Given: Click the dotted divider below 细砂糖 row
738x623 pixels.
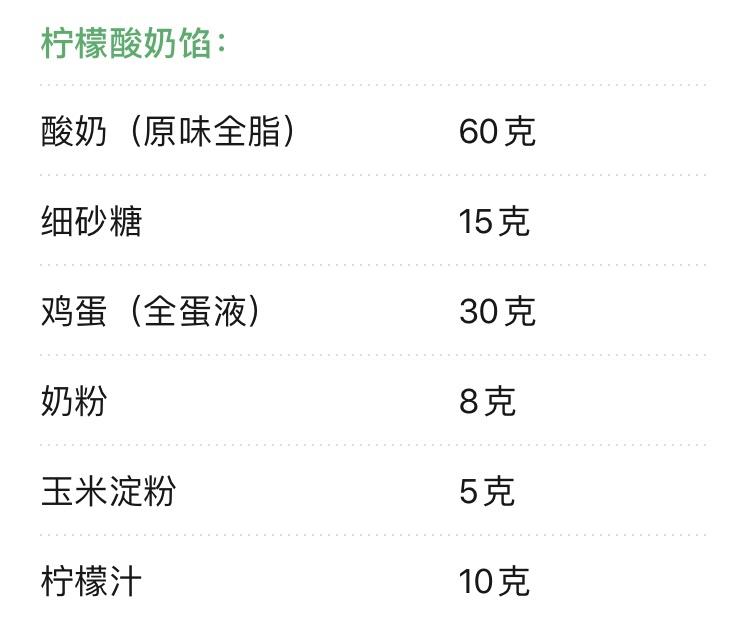Looking at the screenshot, I should (x=372, y=265).
